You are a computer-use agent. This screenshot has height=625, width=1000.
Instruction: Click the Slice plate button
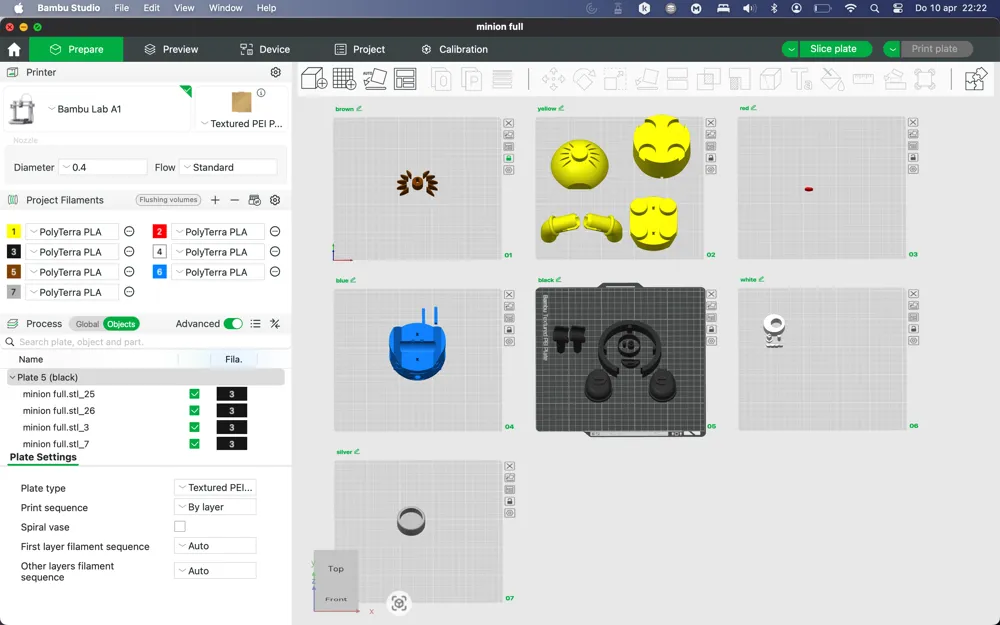click(833, 49)
